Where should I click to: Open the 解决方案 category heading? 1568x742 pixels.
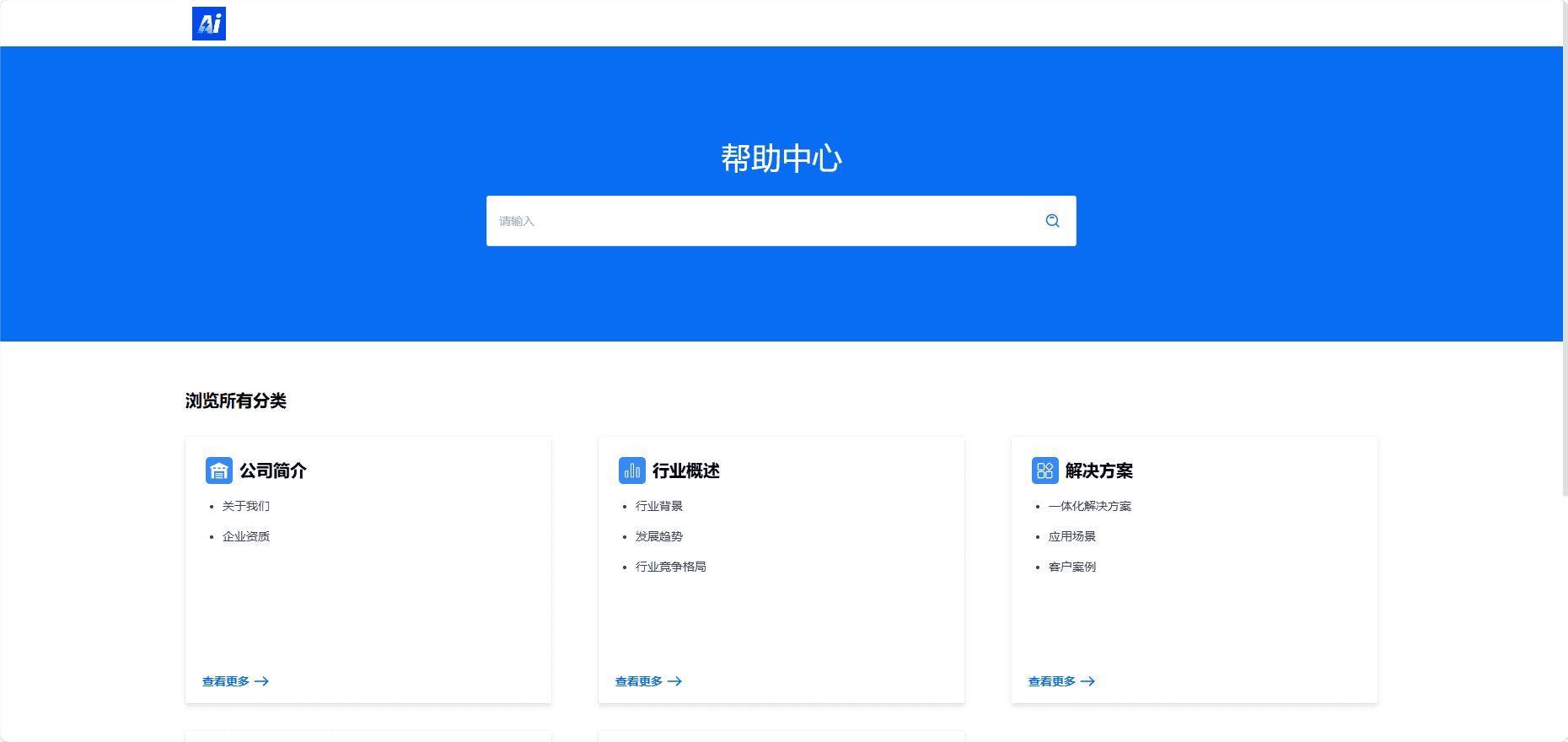coord(1099,470)
